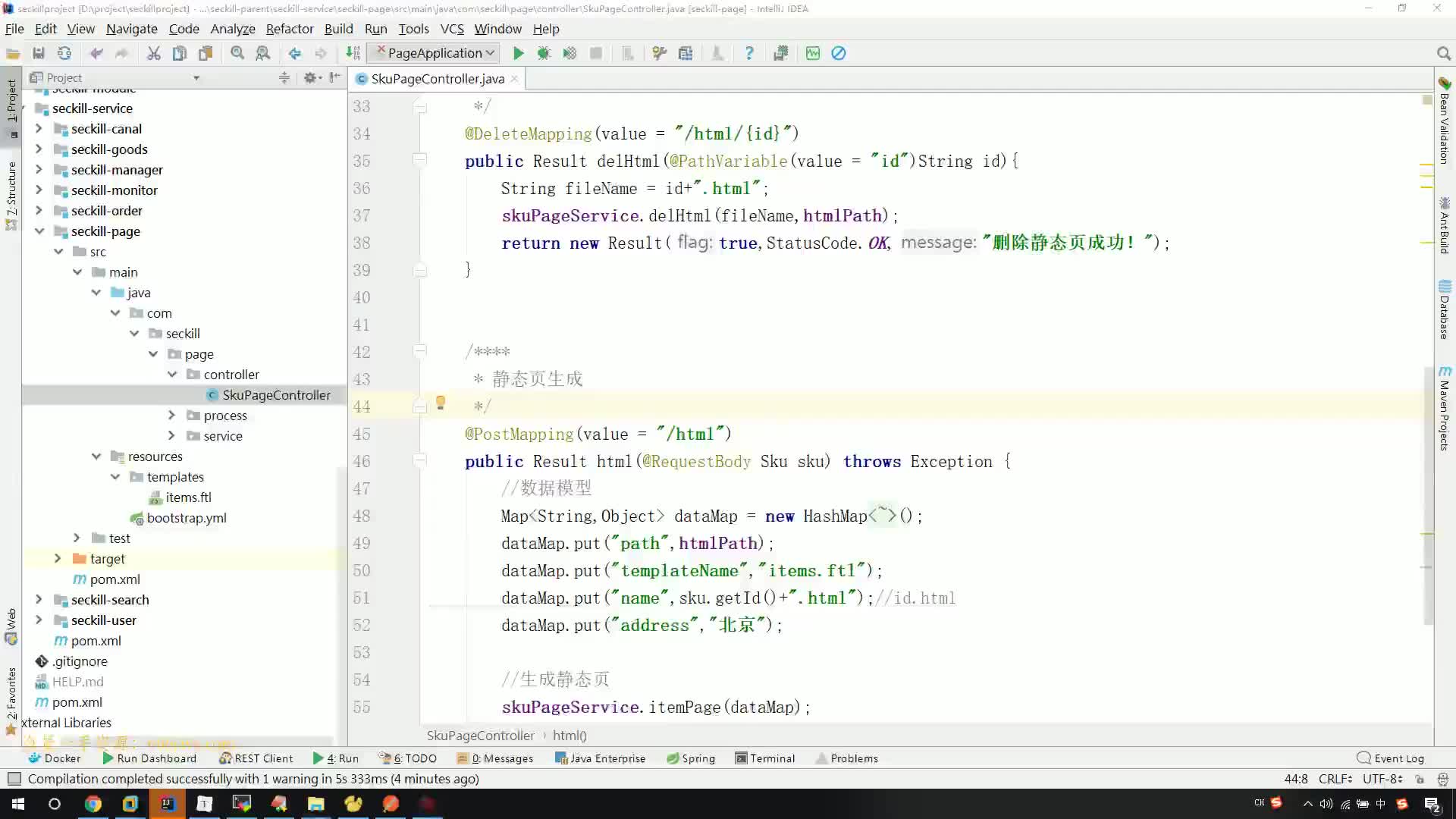Collapse the templates folder

coord(115,477)
